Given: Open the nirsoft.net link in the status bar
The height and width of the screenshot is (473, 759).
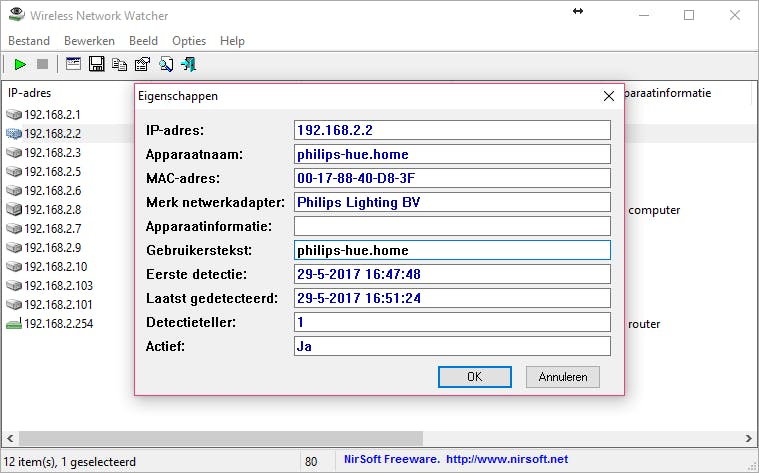Looking at the screenshot, I should click(507, 459).
